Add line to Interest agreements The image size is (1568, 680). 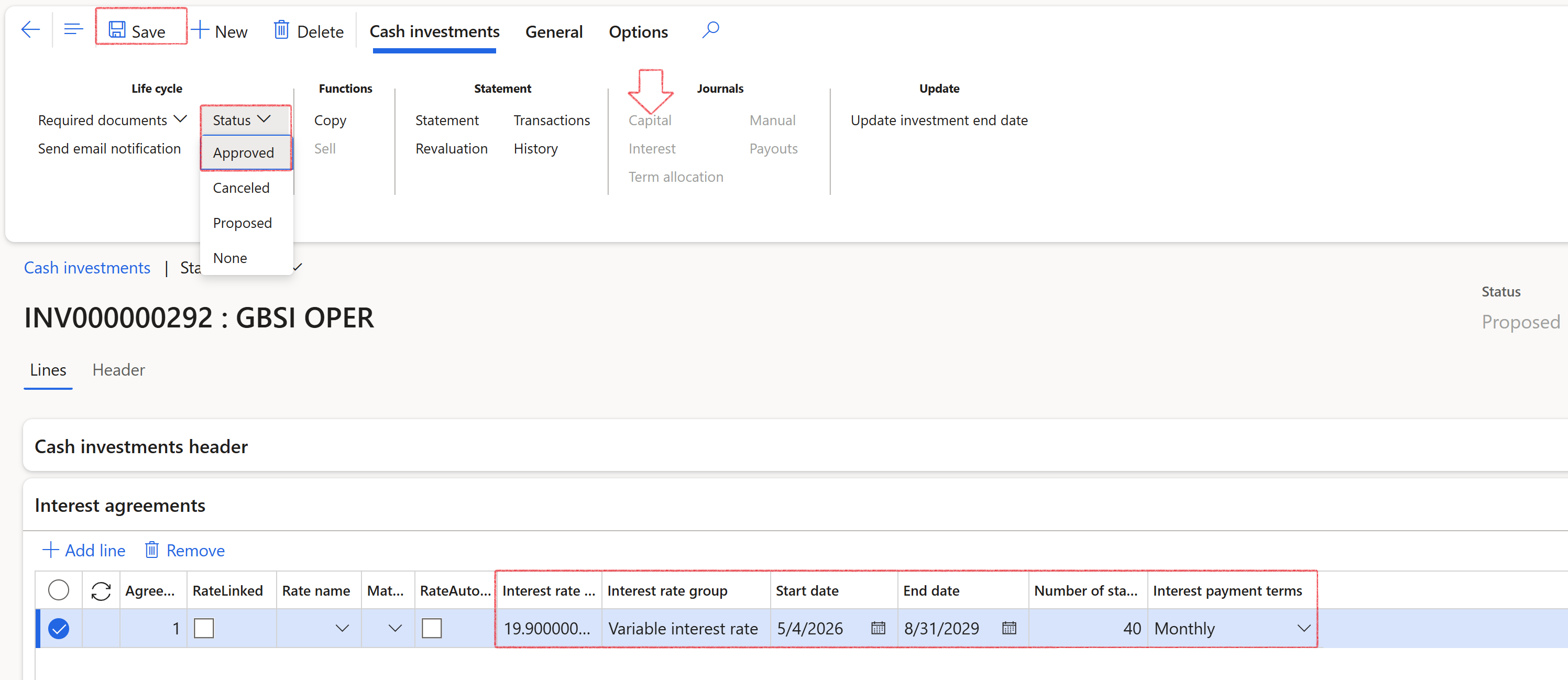click(x=84, y=550)
